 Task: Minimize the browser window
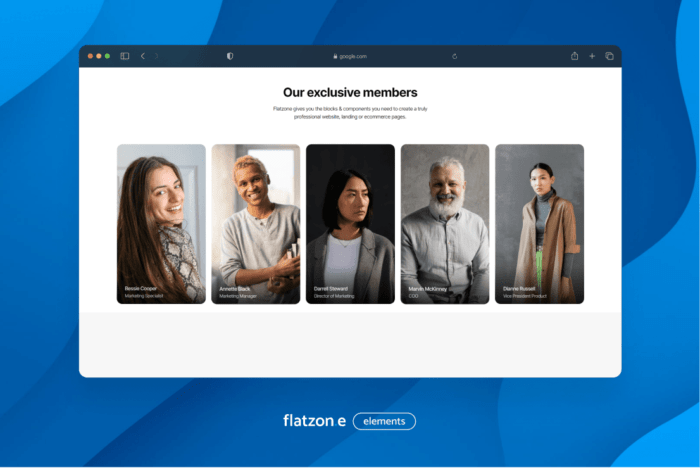(x=98, y=56)
